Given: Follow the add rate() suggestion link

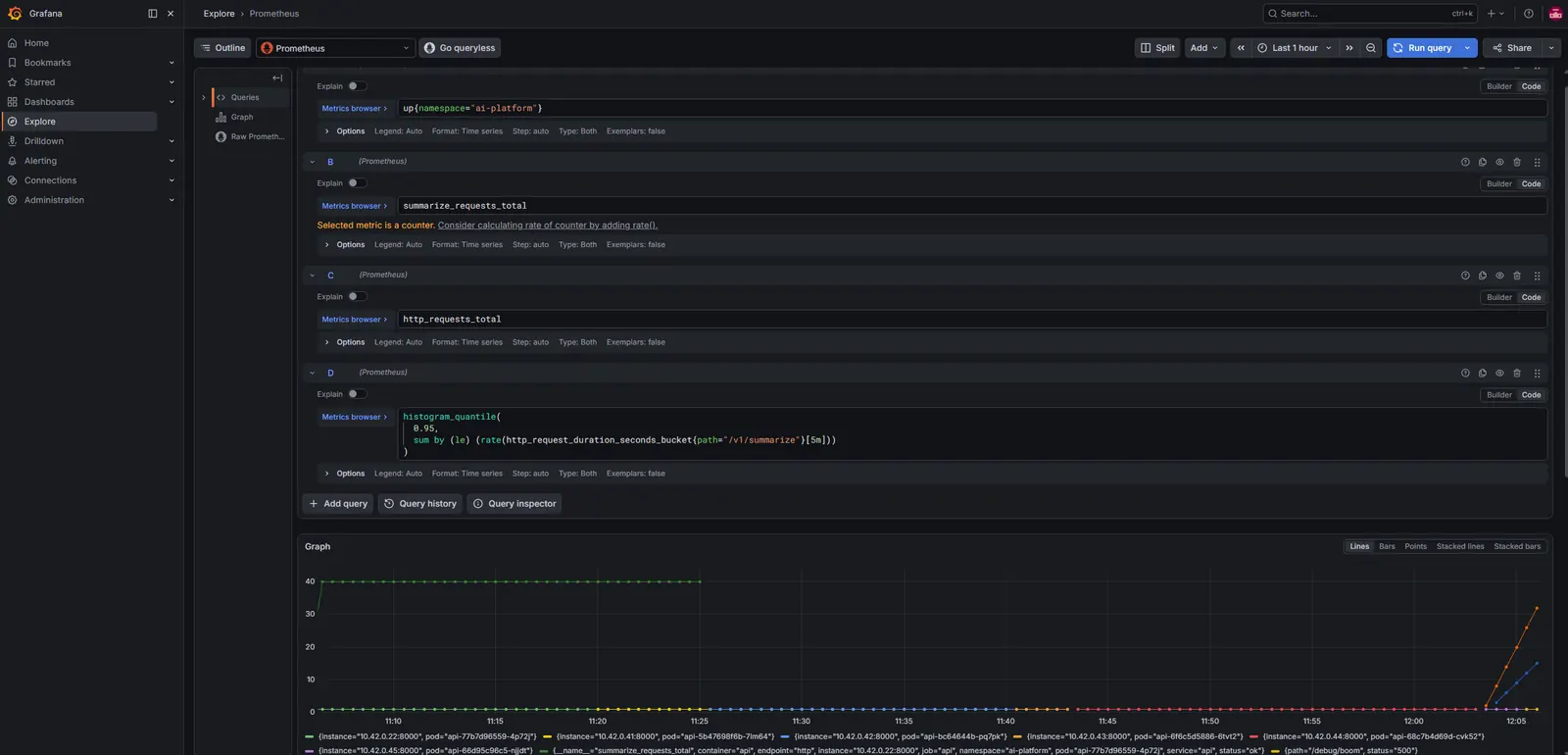Looking at the screenshot, I should tap(547, 226).
